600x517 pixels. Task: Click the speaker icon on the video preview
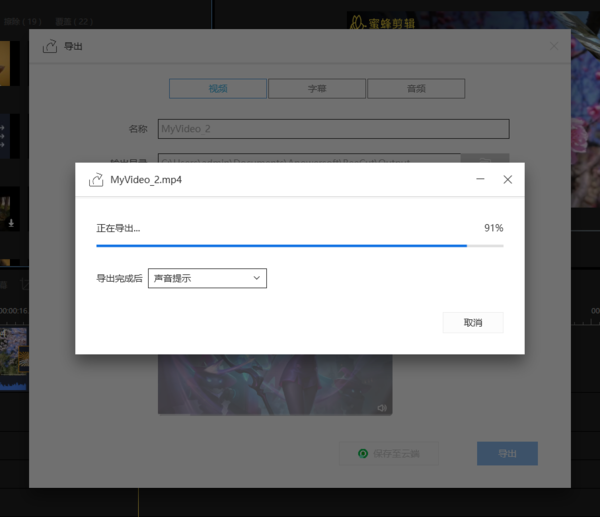(381, 407)
